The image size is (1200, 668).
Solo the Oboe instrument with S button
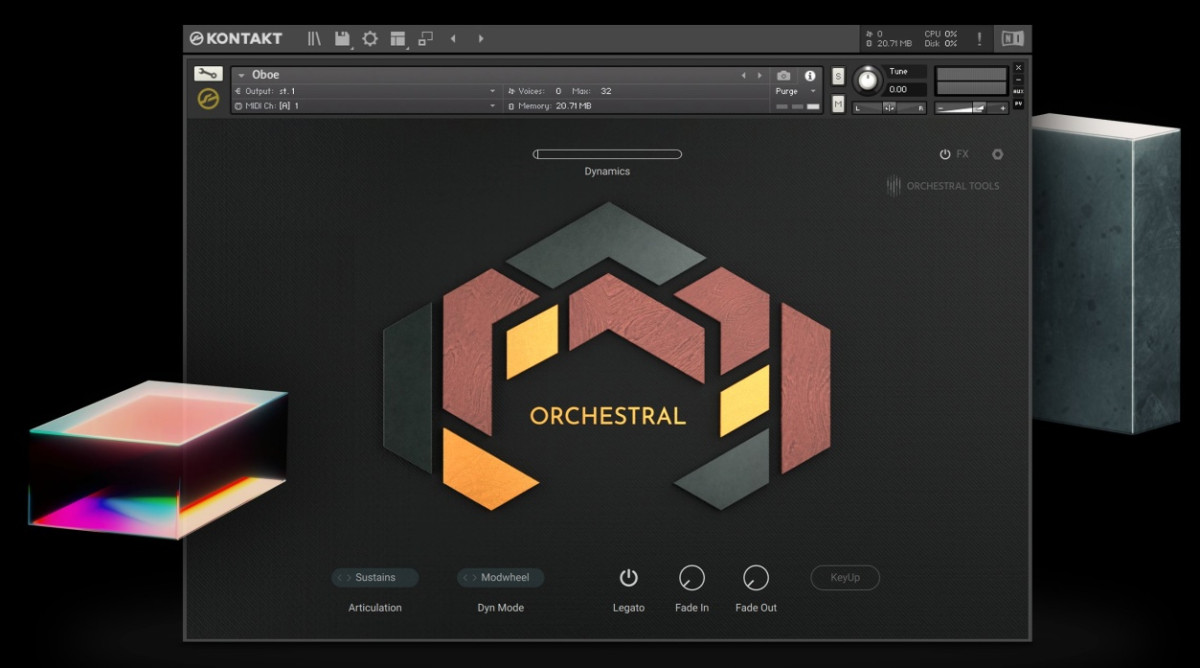click(x=838, y=76)
